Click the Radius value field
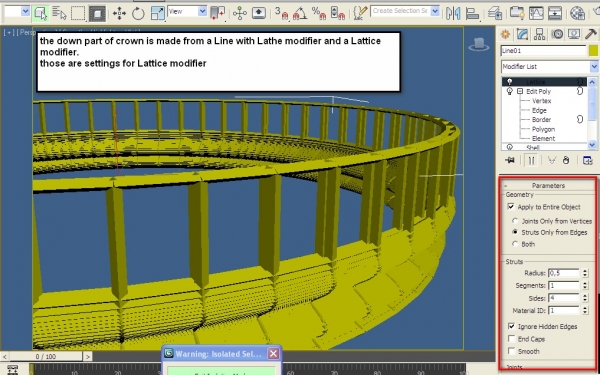Screen dimensions: 600x375 (x=564, y=273)
